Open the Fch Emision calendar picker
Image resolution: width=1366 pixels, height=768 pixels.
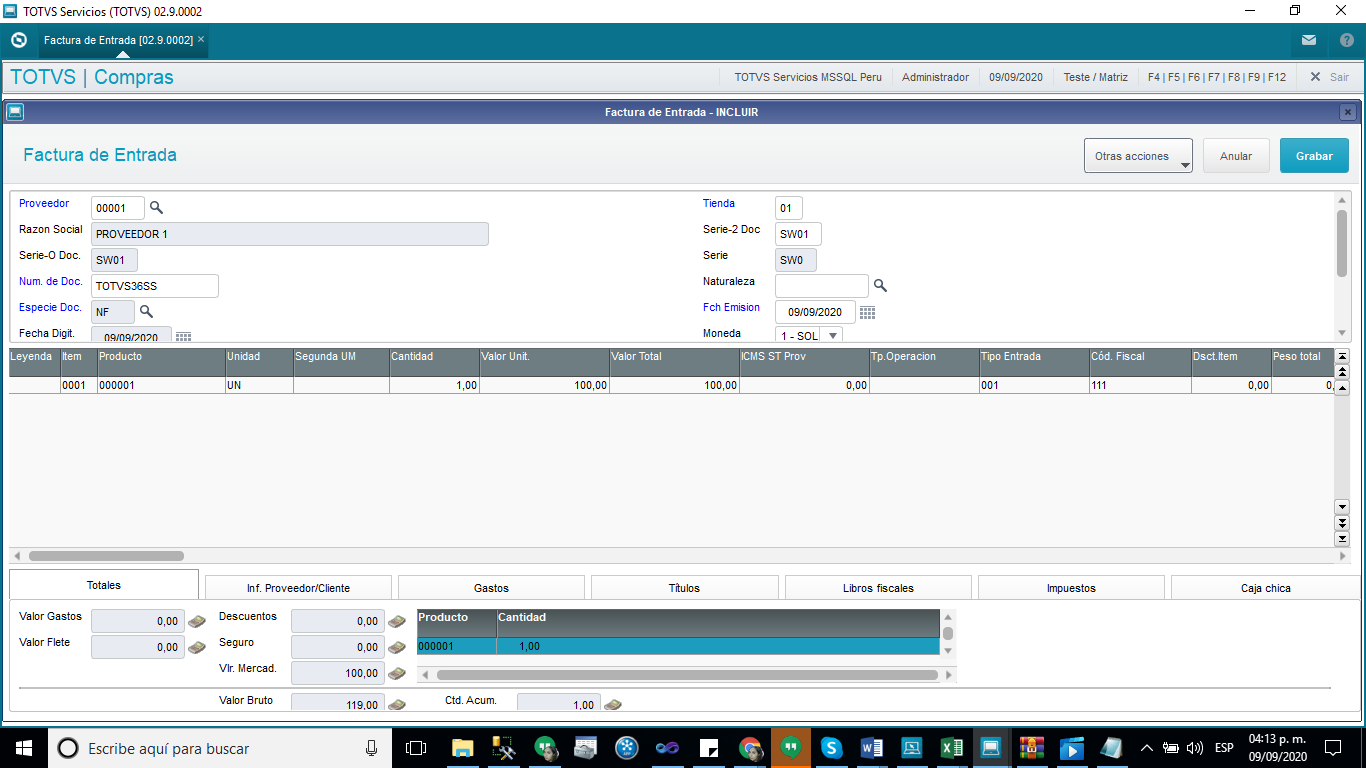point(867,313)
